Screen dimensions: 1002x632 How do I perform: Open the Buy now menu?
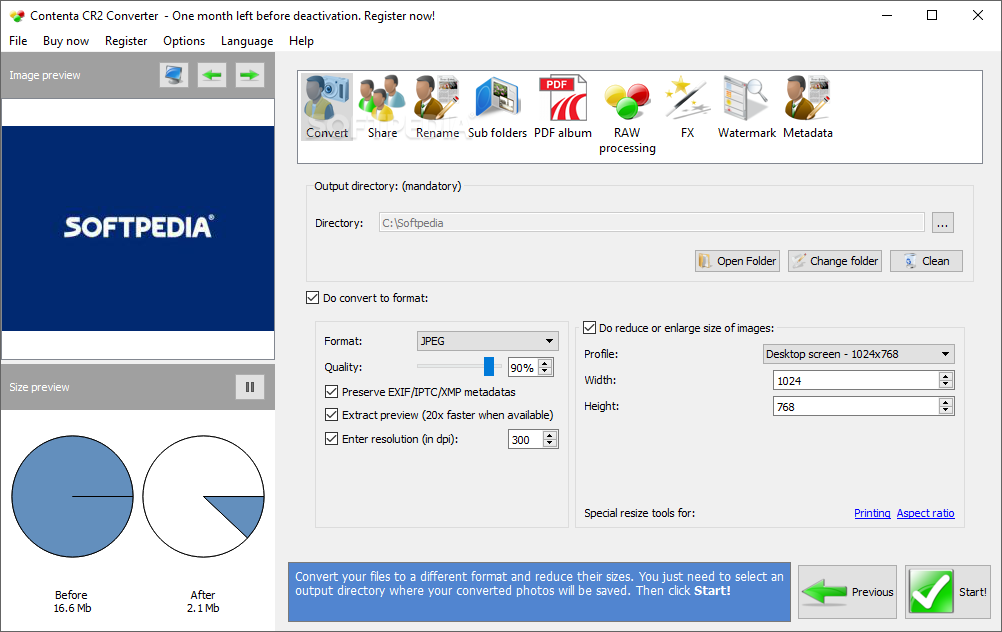[x=66, y=41]
